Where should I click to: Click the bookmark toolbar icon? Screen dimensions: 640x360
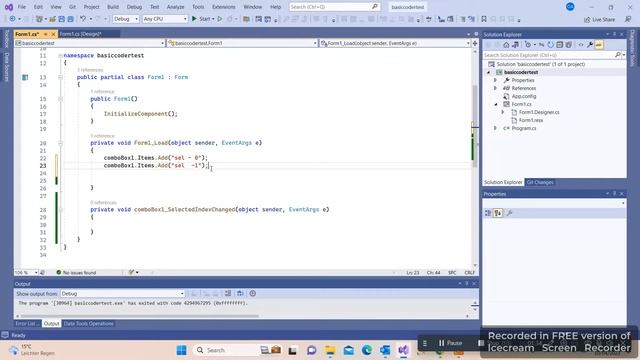pos(484,19)
